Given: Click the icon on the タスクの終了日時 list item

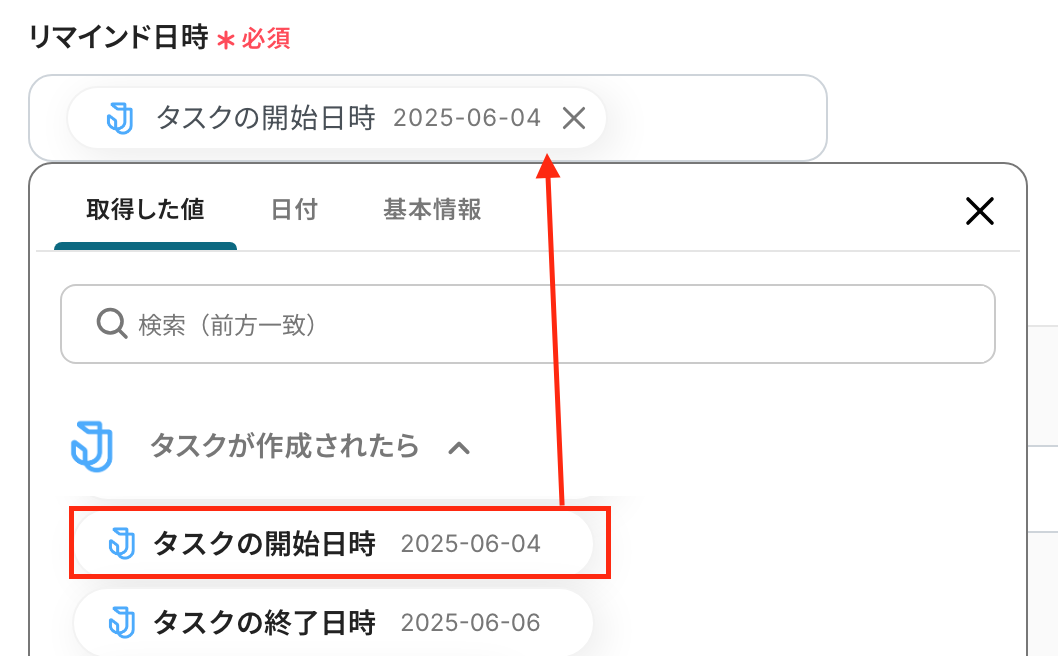Looking at the screenshot, I should (x=121, y=623).
